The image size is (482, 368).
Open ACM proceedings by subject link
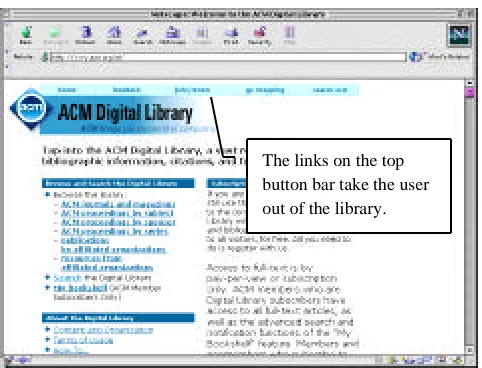tap(117, 213)
